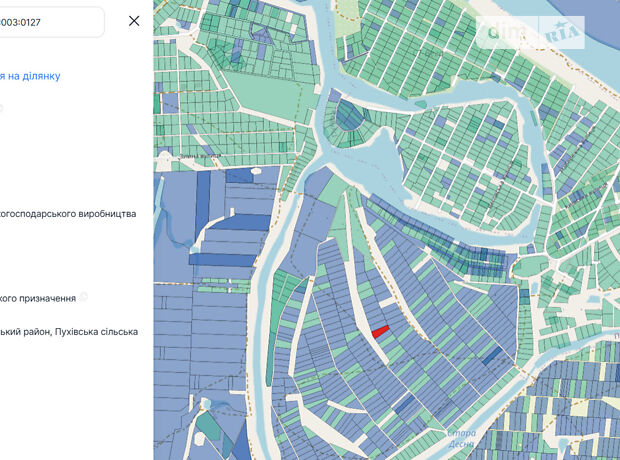Open the link ending in 'на ділянку'
Image resolution: width=620 pixels, height=460 pixels.
click(30, 76)
